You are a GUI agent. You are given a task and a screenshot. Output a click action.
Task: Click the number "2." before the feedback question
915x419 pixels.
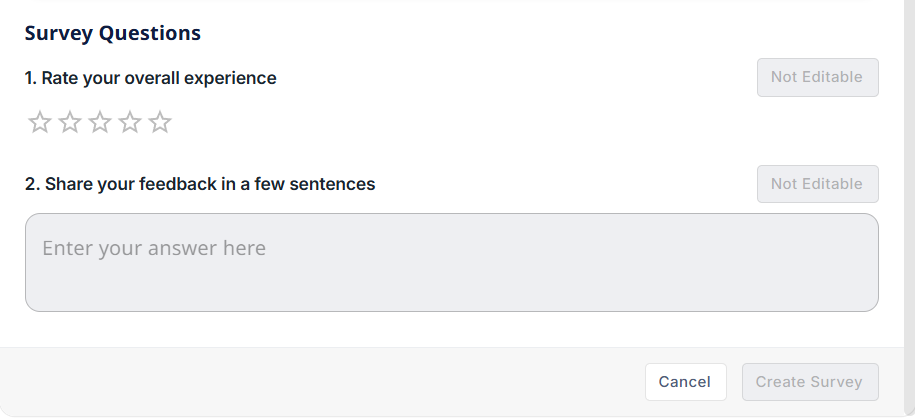(32, 184)
